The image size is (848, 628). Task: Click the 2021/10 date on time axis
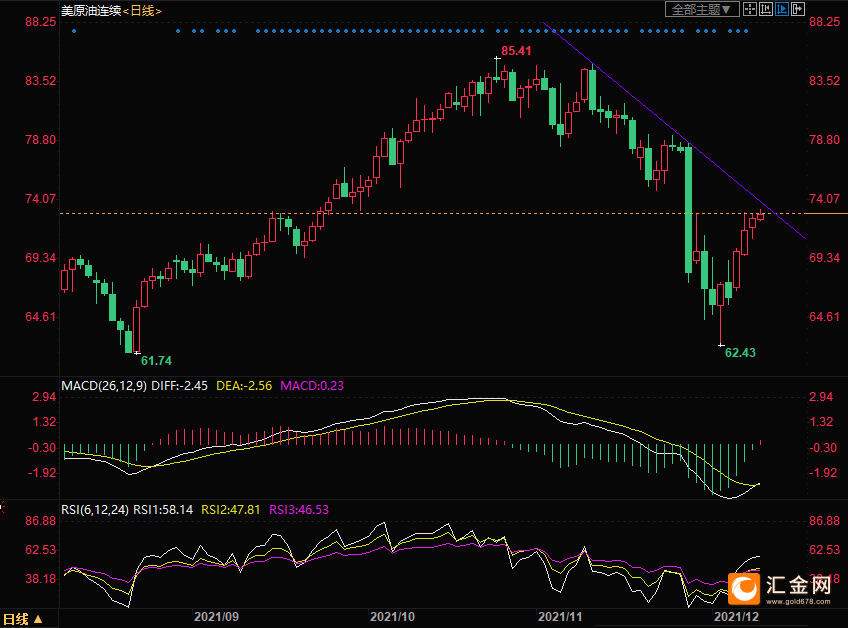click(391, 619)
